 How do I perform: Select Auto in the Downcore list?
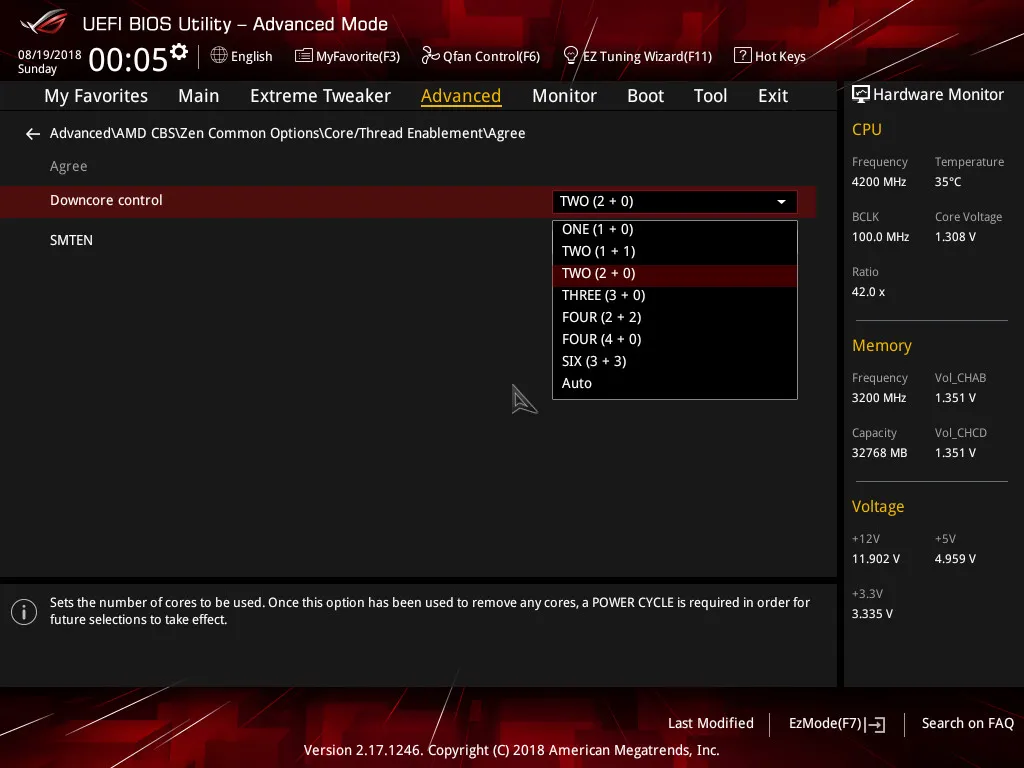click(x=675, y=383)
